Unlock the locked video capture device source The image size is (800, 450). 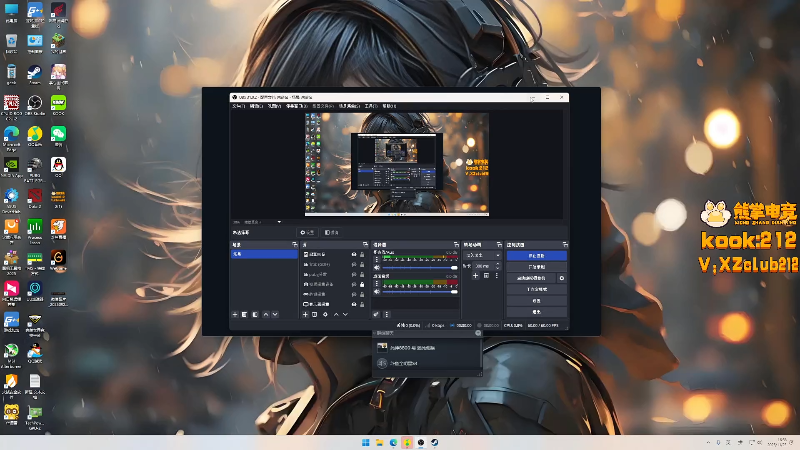point(362,284)
